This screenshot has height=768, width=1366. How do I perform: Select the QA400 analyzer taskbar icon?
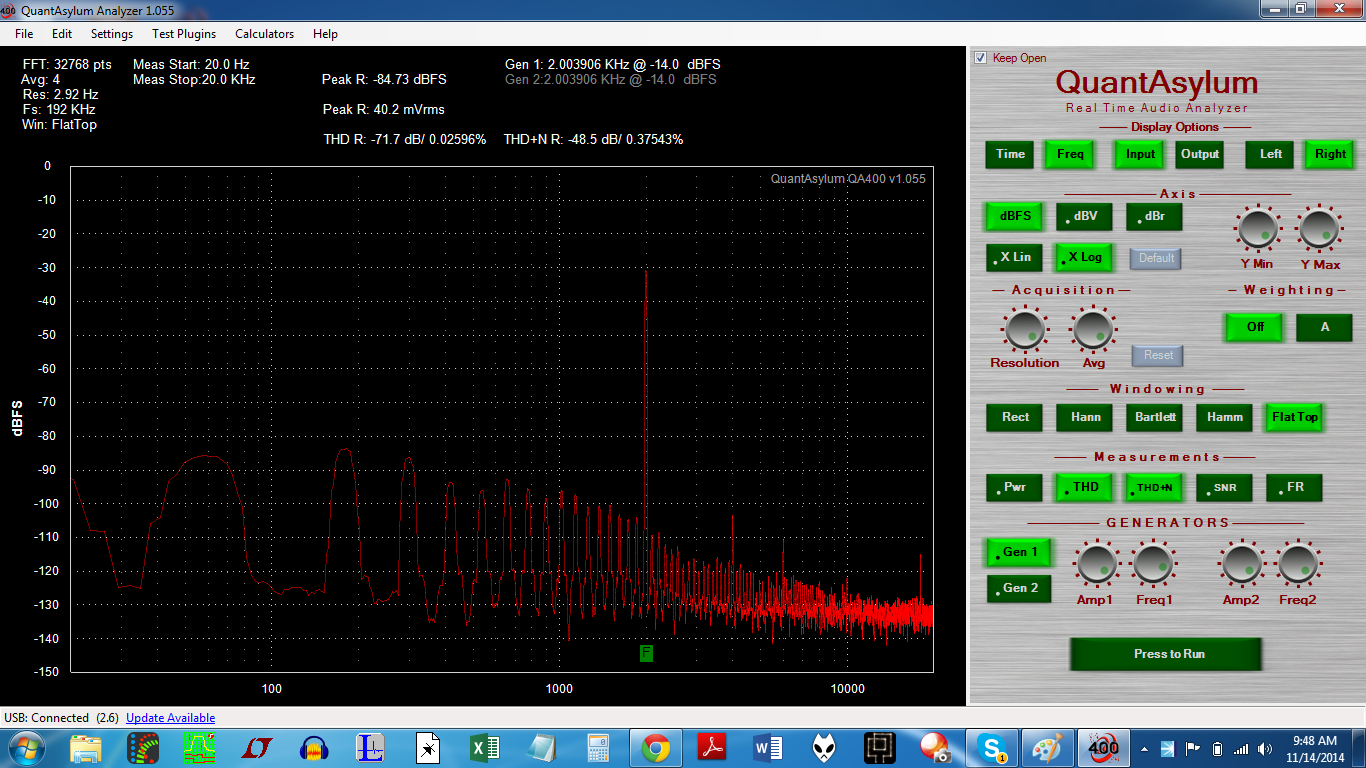pyautogui.click(x=1103, y=748)
